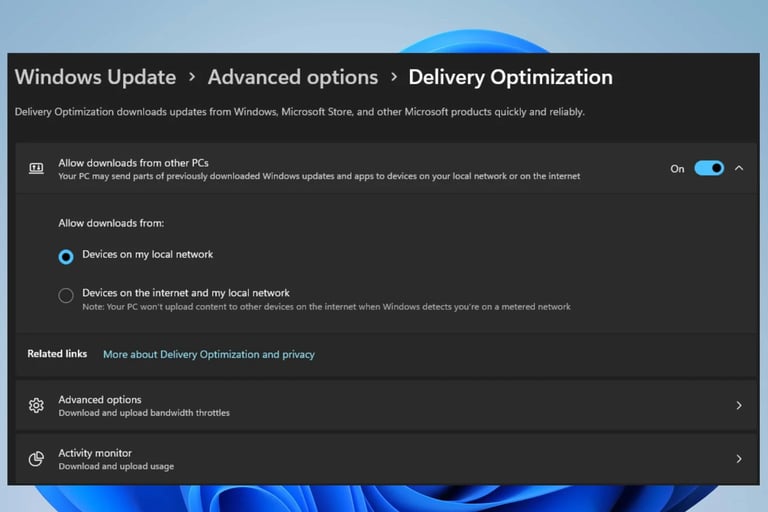Image resolution: width=768 pixels, height=512 pixels.
Task: Collapse the Allow downloads from other PCs section
Action: click(x=739, y=168)
